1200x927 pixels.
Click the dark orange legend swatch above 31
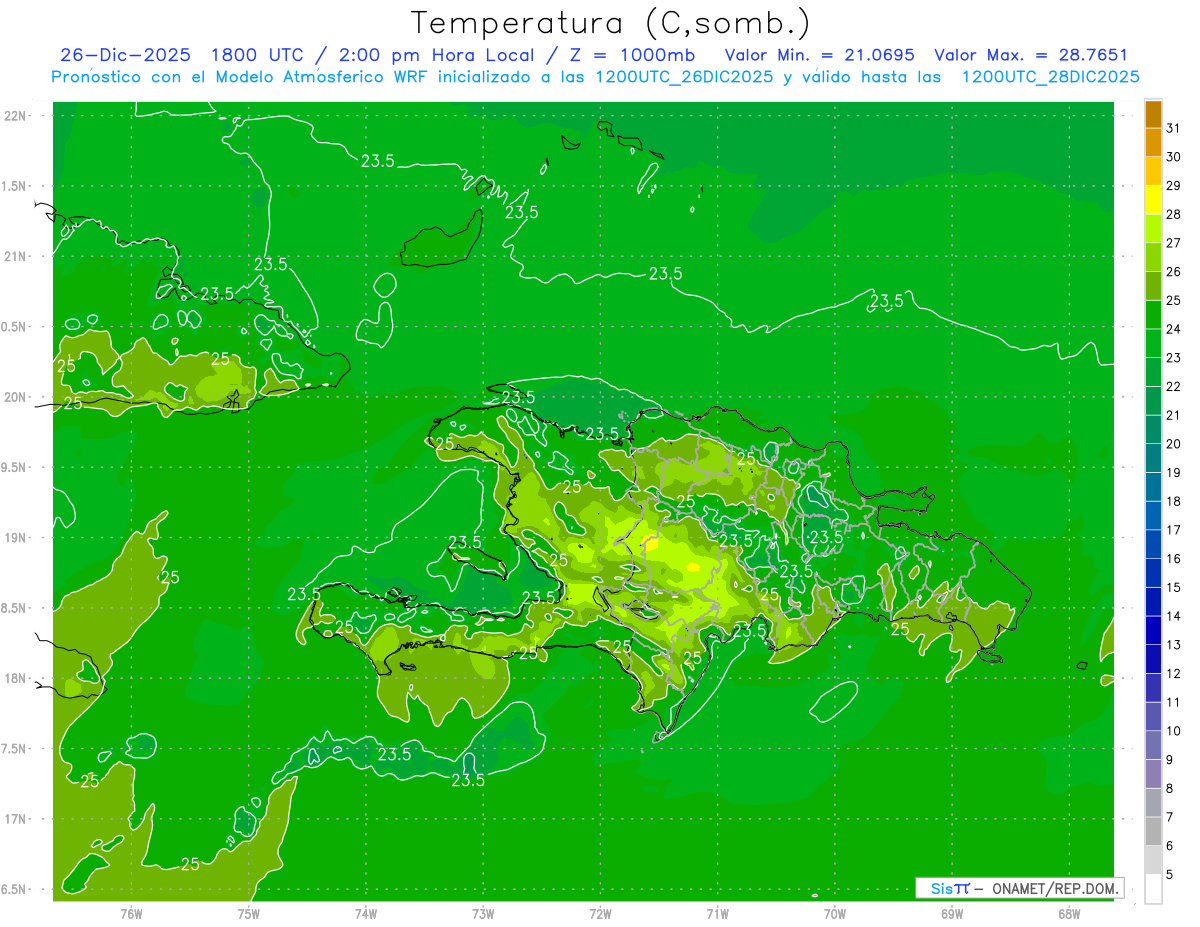(x=1153, y=114)
